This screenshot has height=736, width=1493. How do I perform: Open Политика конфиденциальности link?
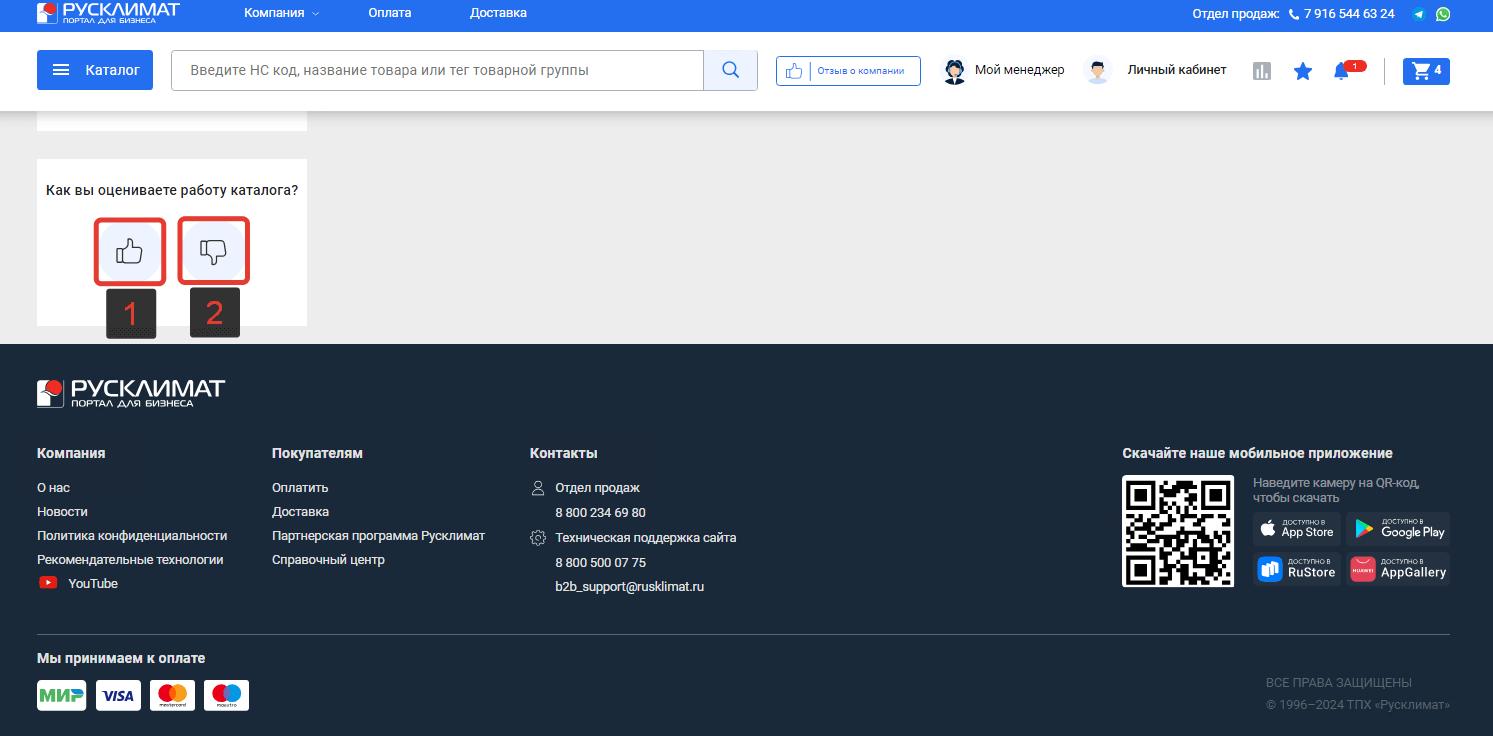(132, 536)
